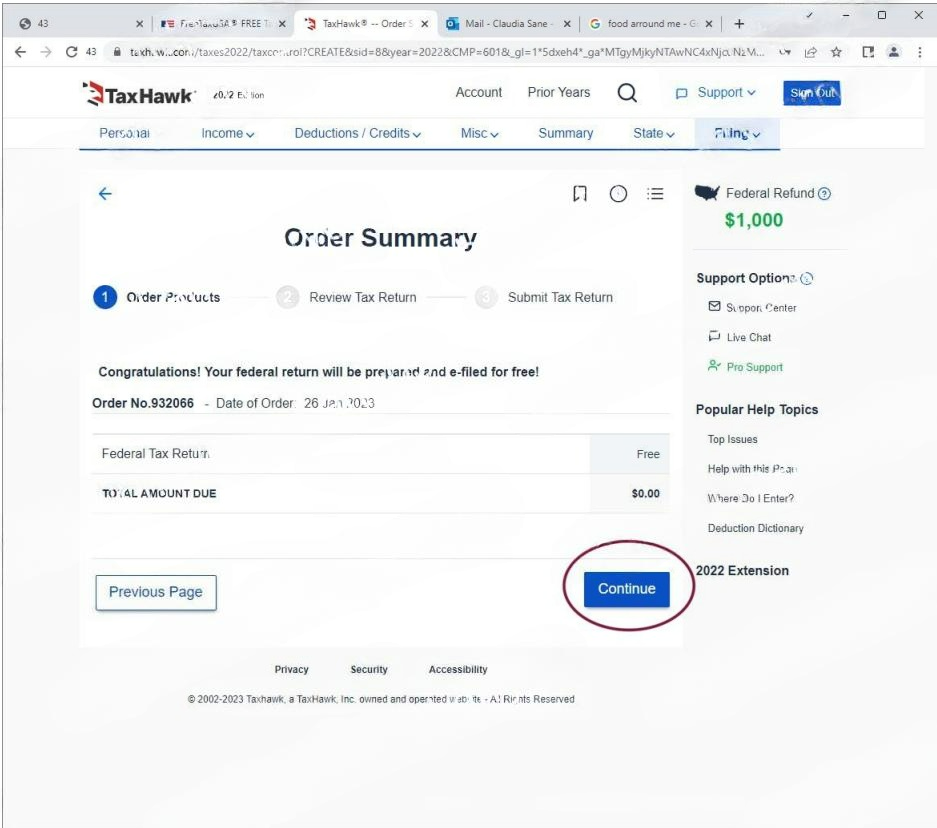Click the browser back arrow
This screenshot has height=828, width=937.
(20, 52)
